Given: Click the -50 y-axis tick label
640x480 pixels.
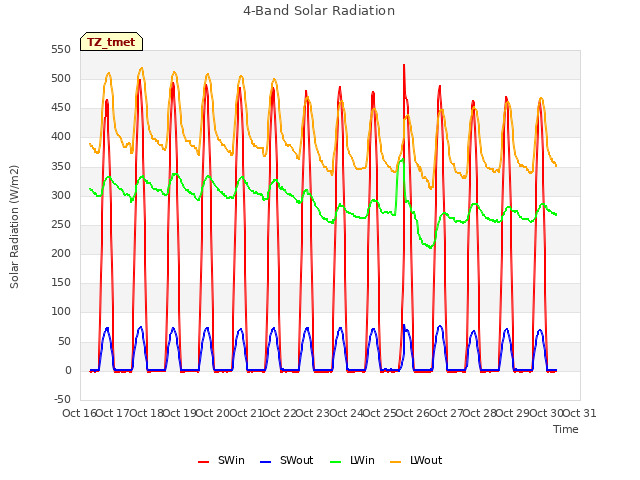Looking at the screenshot, I should (62, 399).
